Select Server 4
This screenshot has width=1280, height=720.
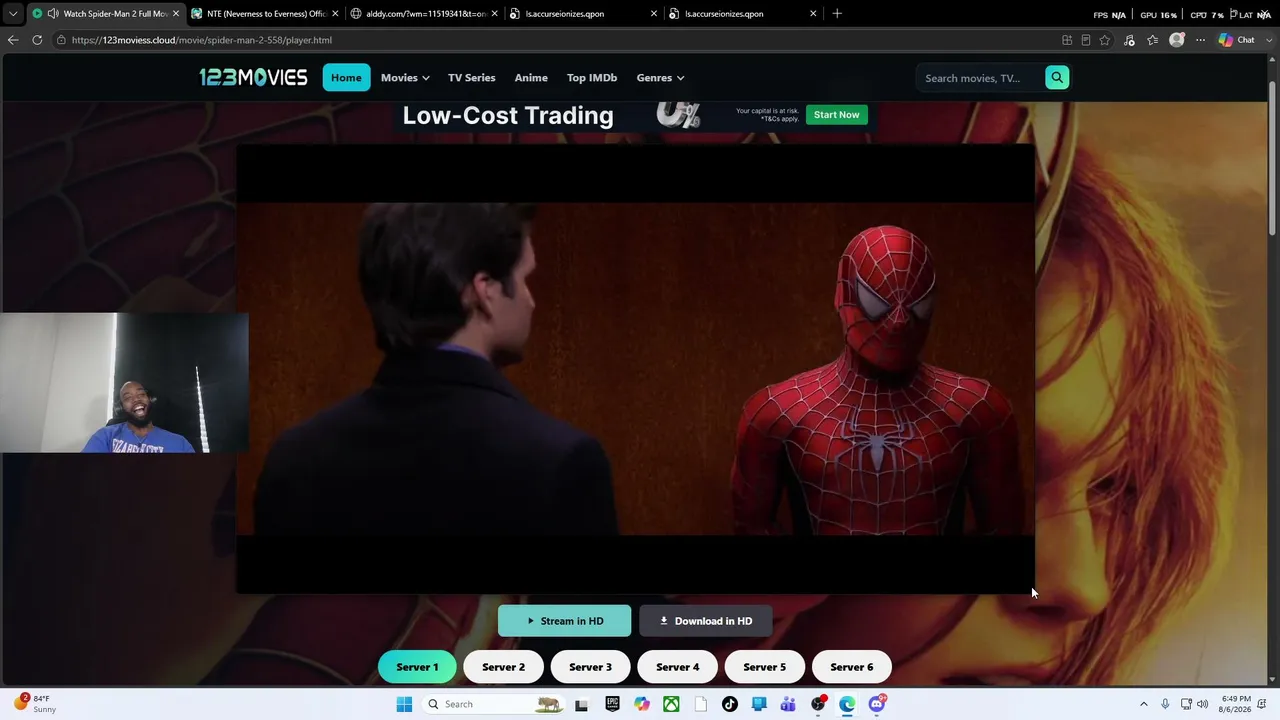[678, 667]
